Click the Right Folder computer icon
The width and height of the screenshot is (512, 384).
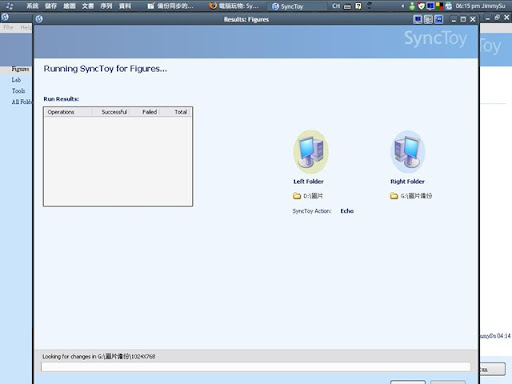408,152
